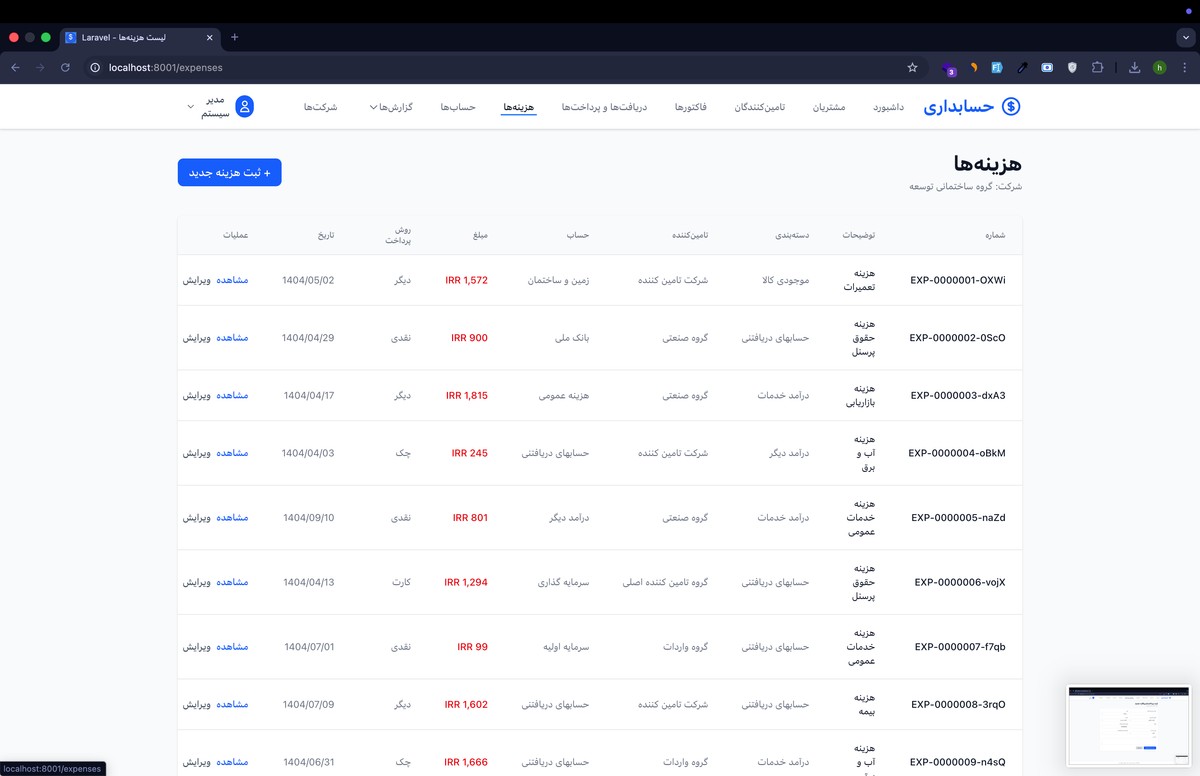The width and height of the screenshot is (1200, 776).
Task: Reload the page with the refresh icon
Action: (65, 68)
